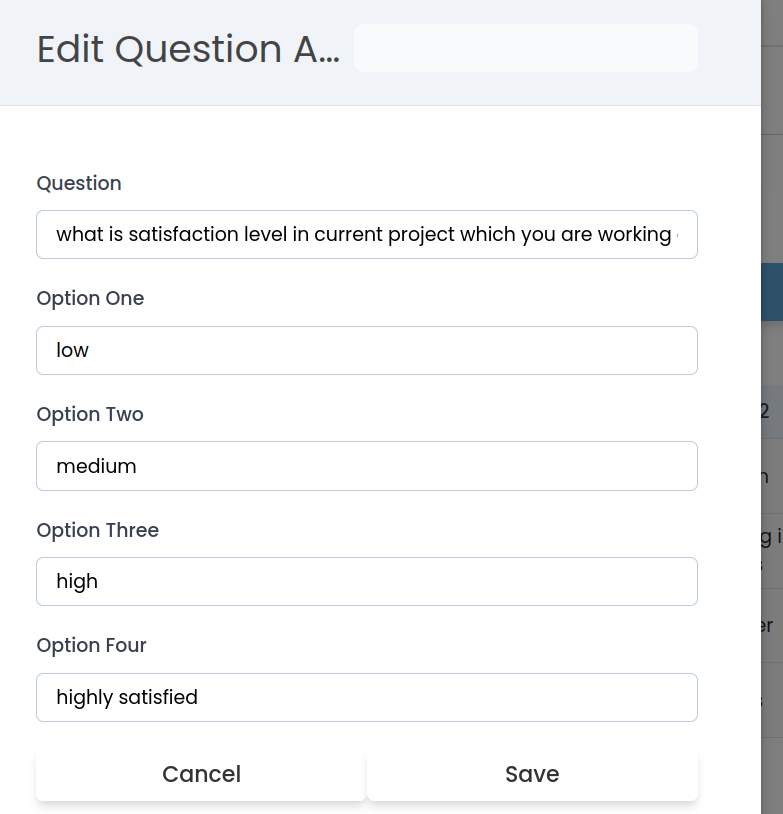Click the 'Option One' label
The image size is (783, 814).
point(90,299)
